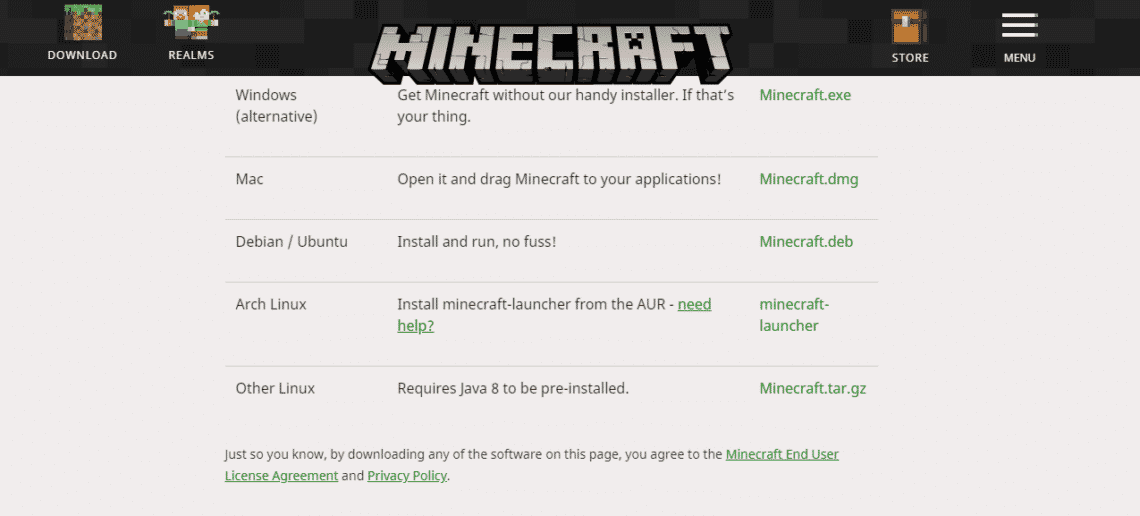Click 'Get Minecraft without our handy installer' text

point(566,105)
